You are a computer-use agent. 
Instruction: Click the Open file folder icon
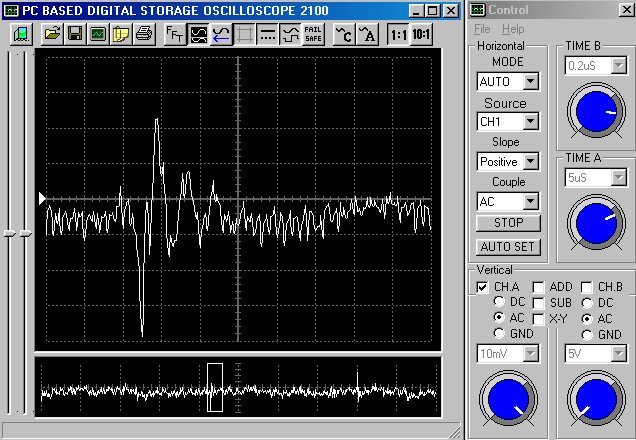(x=53, y=33)
